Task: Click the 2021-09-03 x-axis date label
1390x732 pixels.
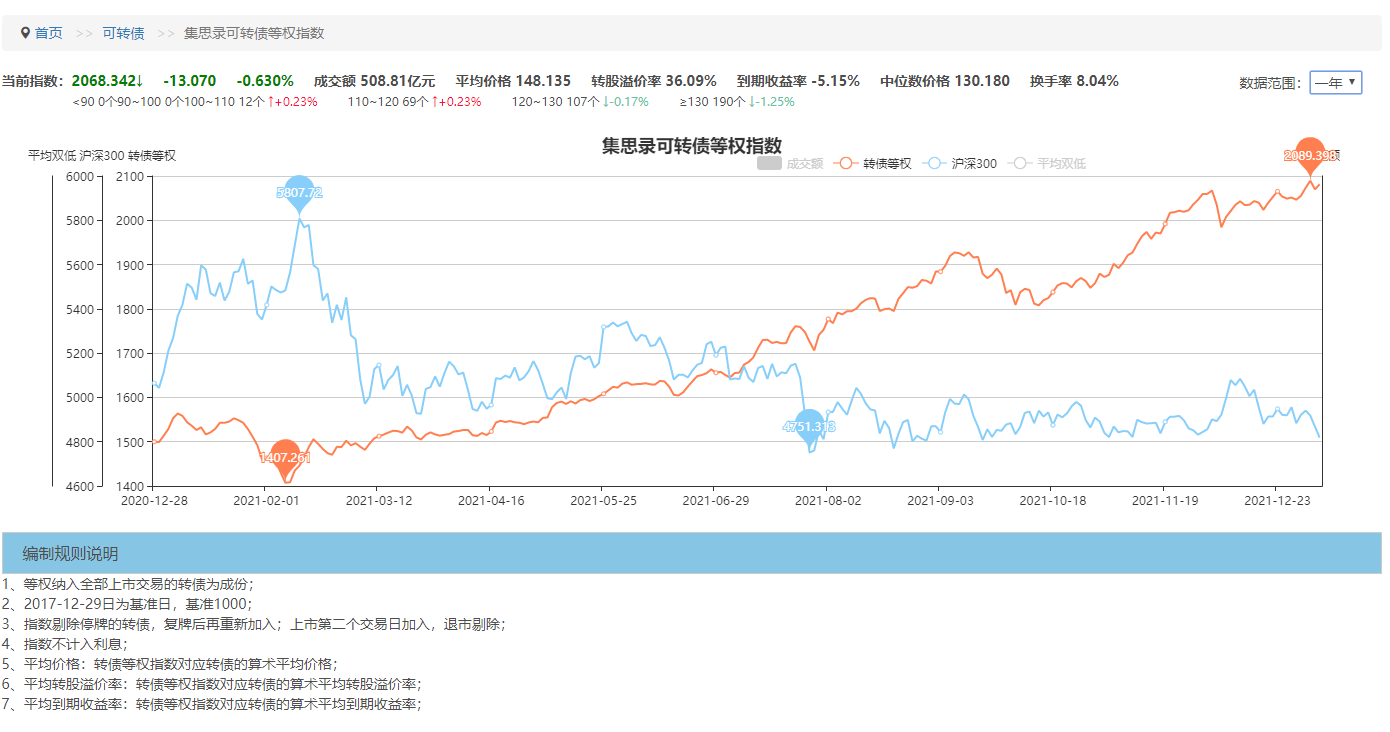Action: coord(939,499)
